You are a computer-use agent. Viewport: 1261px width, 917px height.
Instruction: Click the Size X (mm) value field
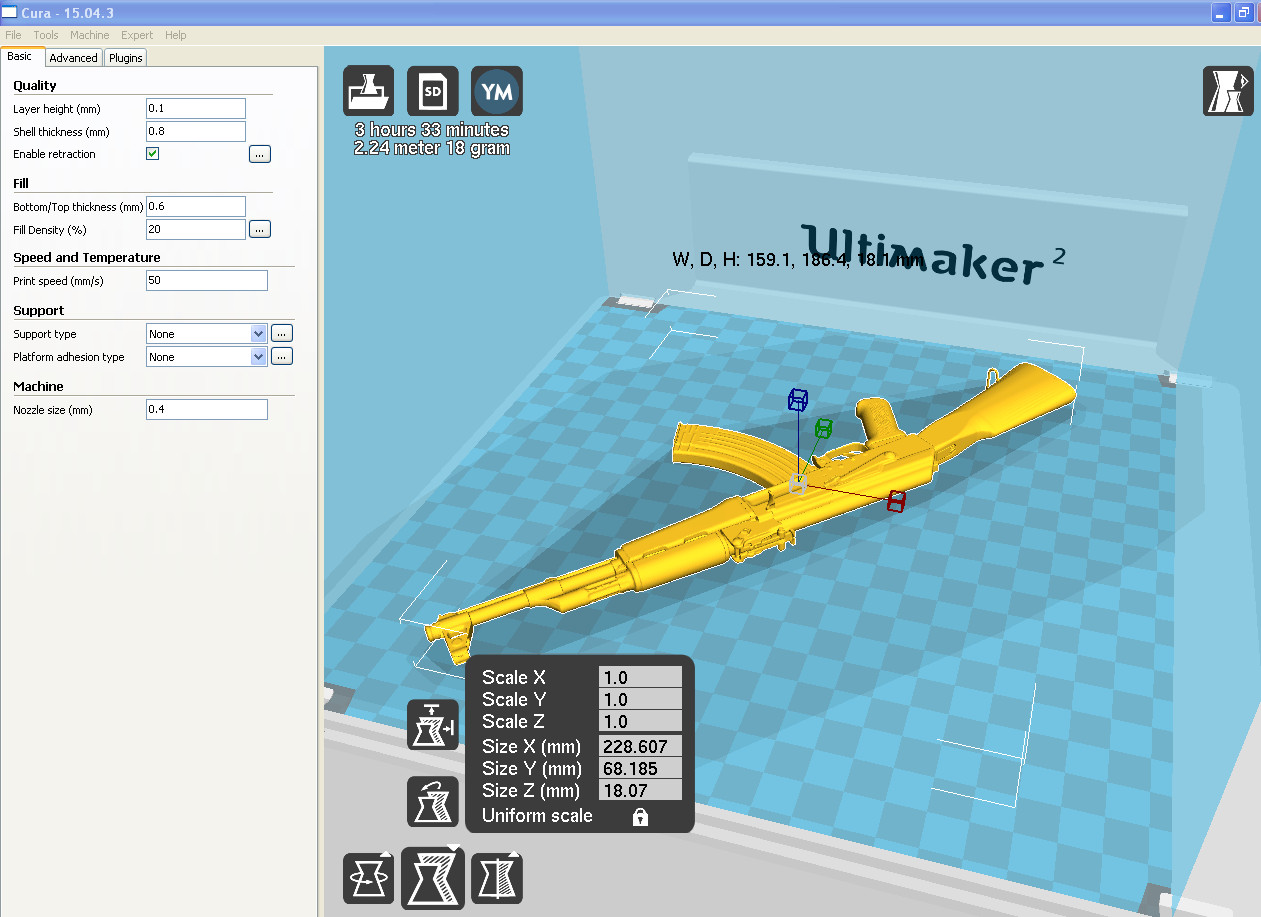640,746
